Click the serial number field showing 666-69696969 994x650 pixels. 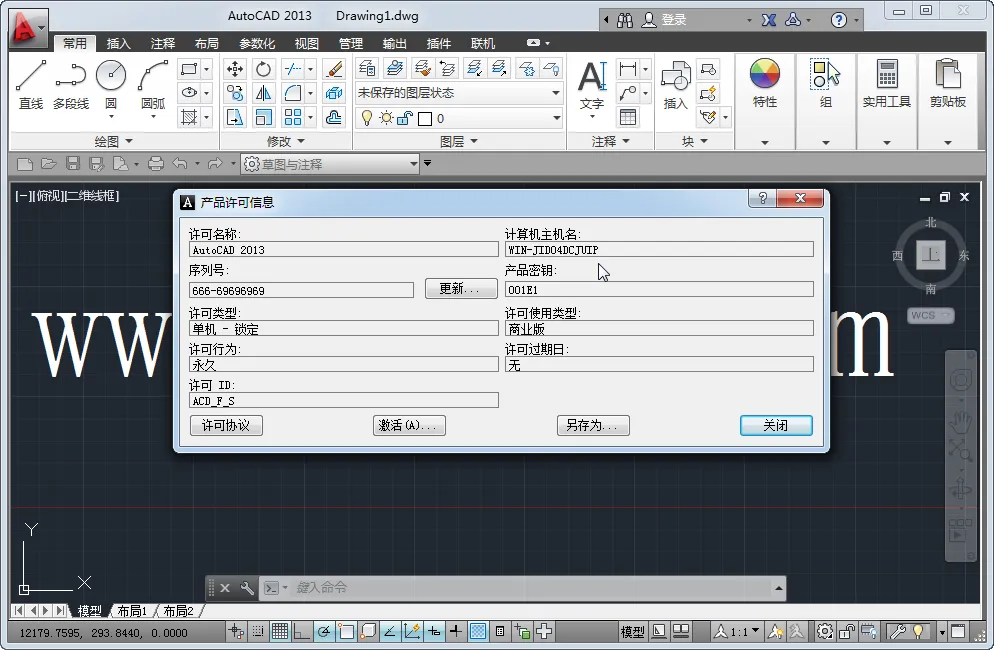tap(300, 290)
